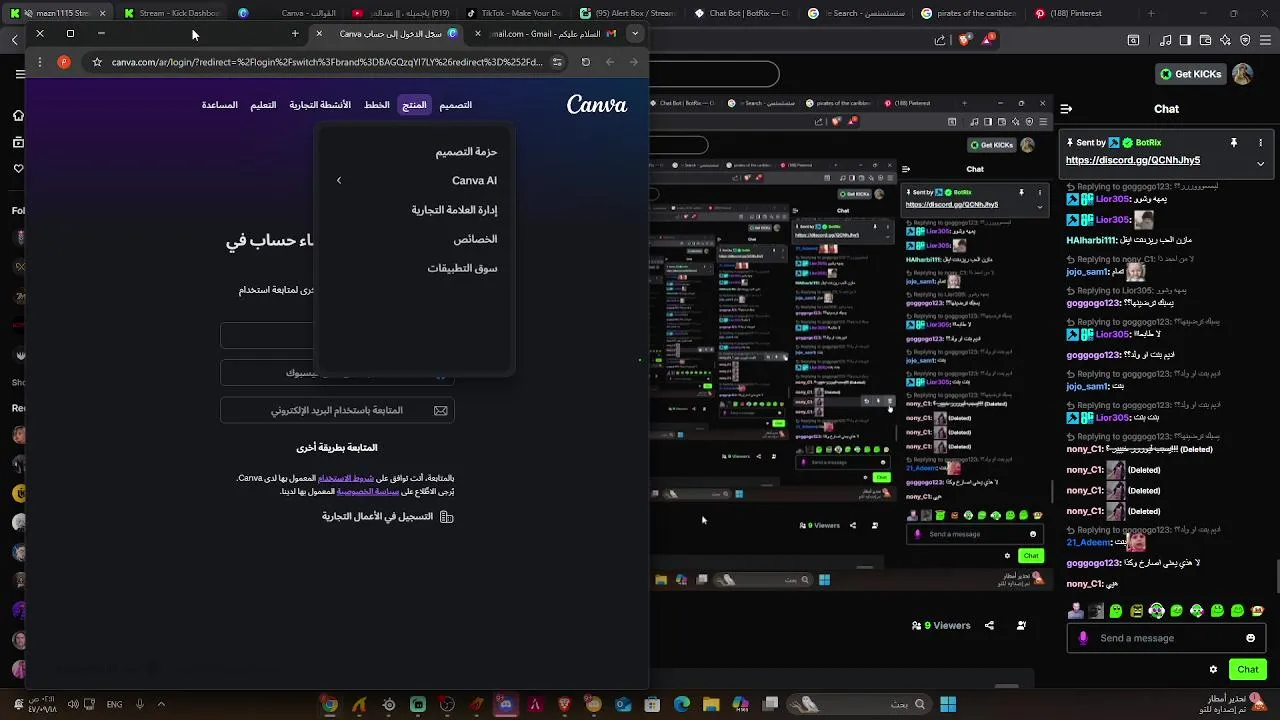1280x720 pixels.
Task: Open المنتج menu in Canva navbar
Action: pos(414,105)
